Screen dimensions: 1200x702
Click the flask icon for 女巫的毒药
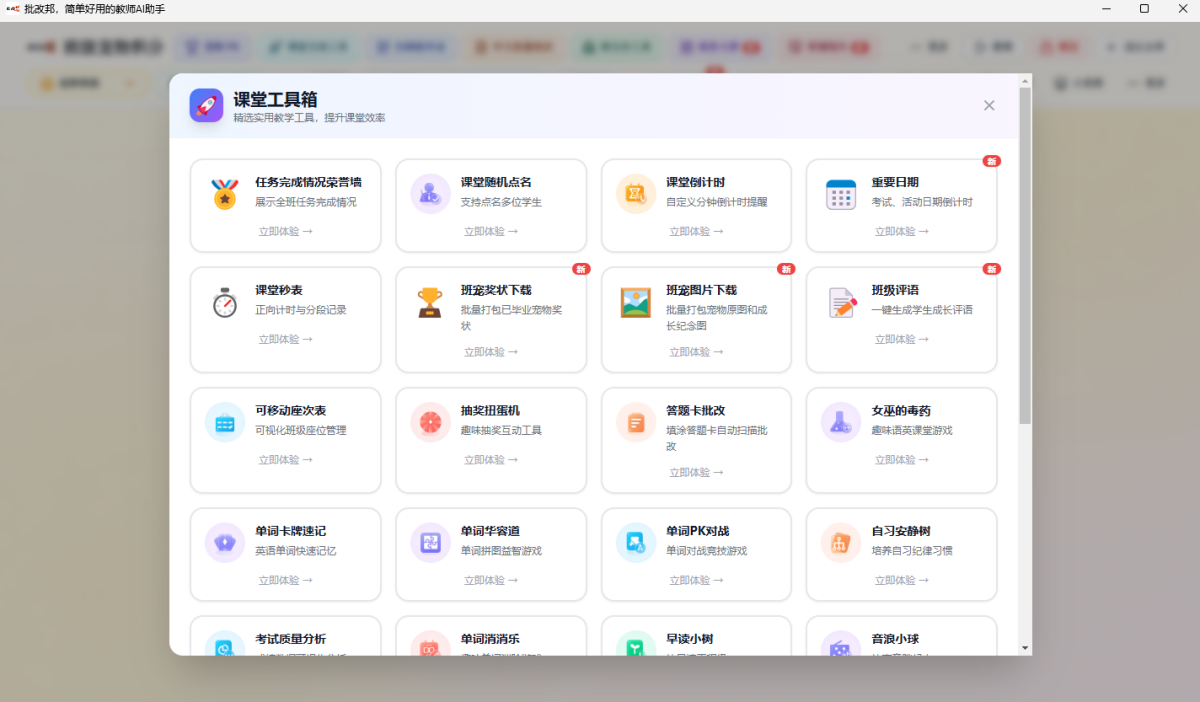841,422
